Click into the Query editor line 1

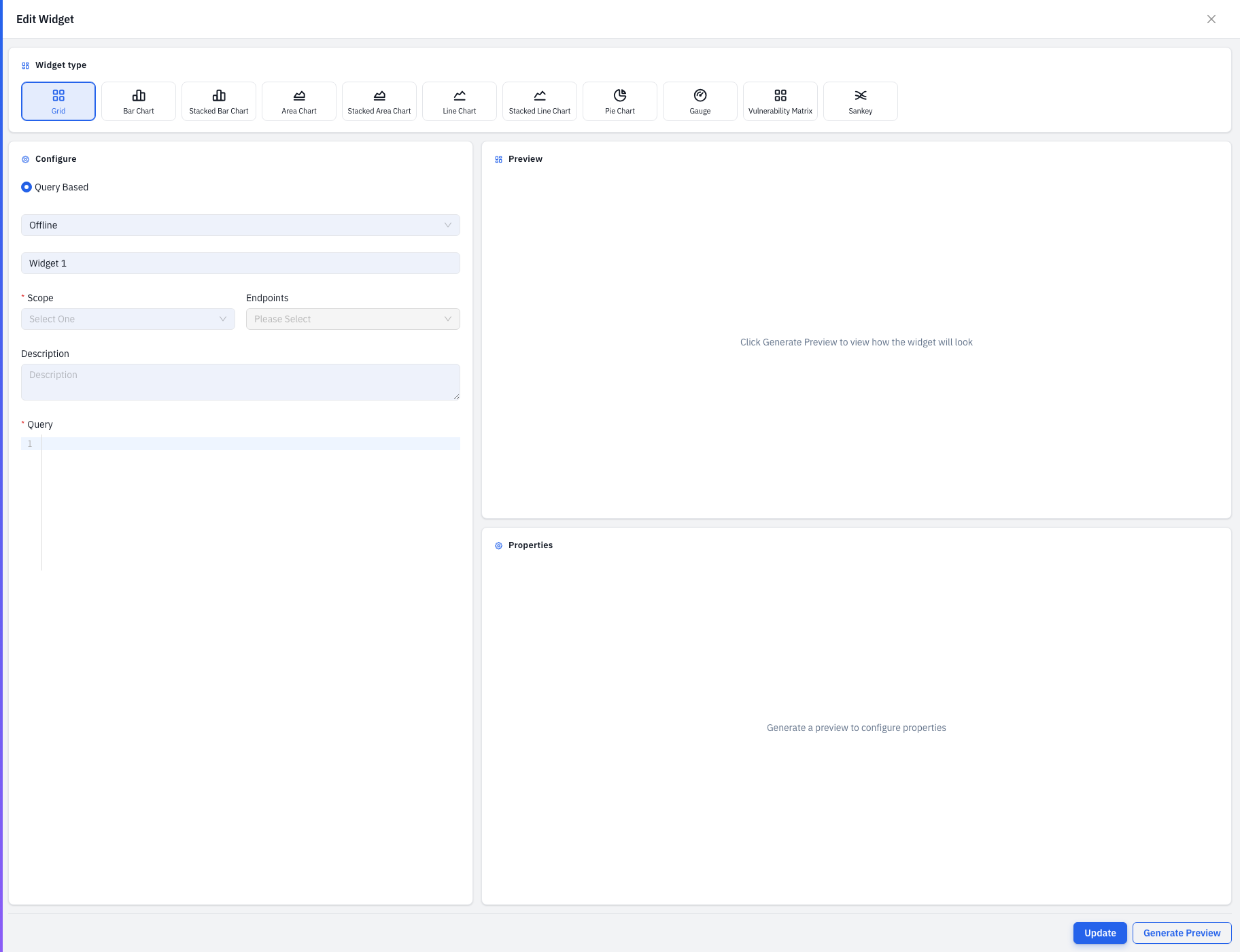click(x=251, y=443)
